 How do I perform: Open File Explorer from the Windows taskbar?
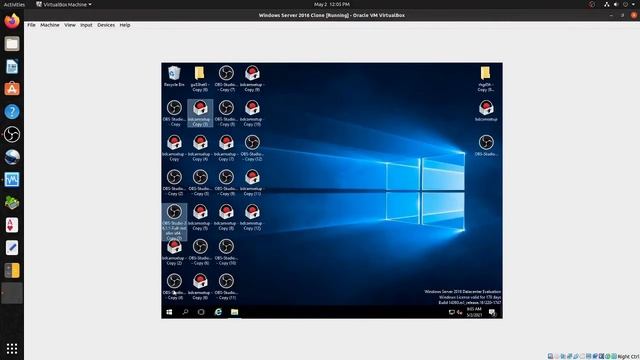pos(234,312)
